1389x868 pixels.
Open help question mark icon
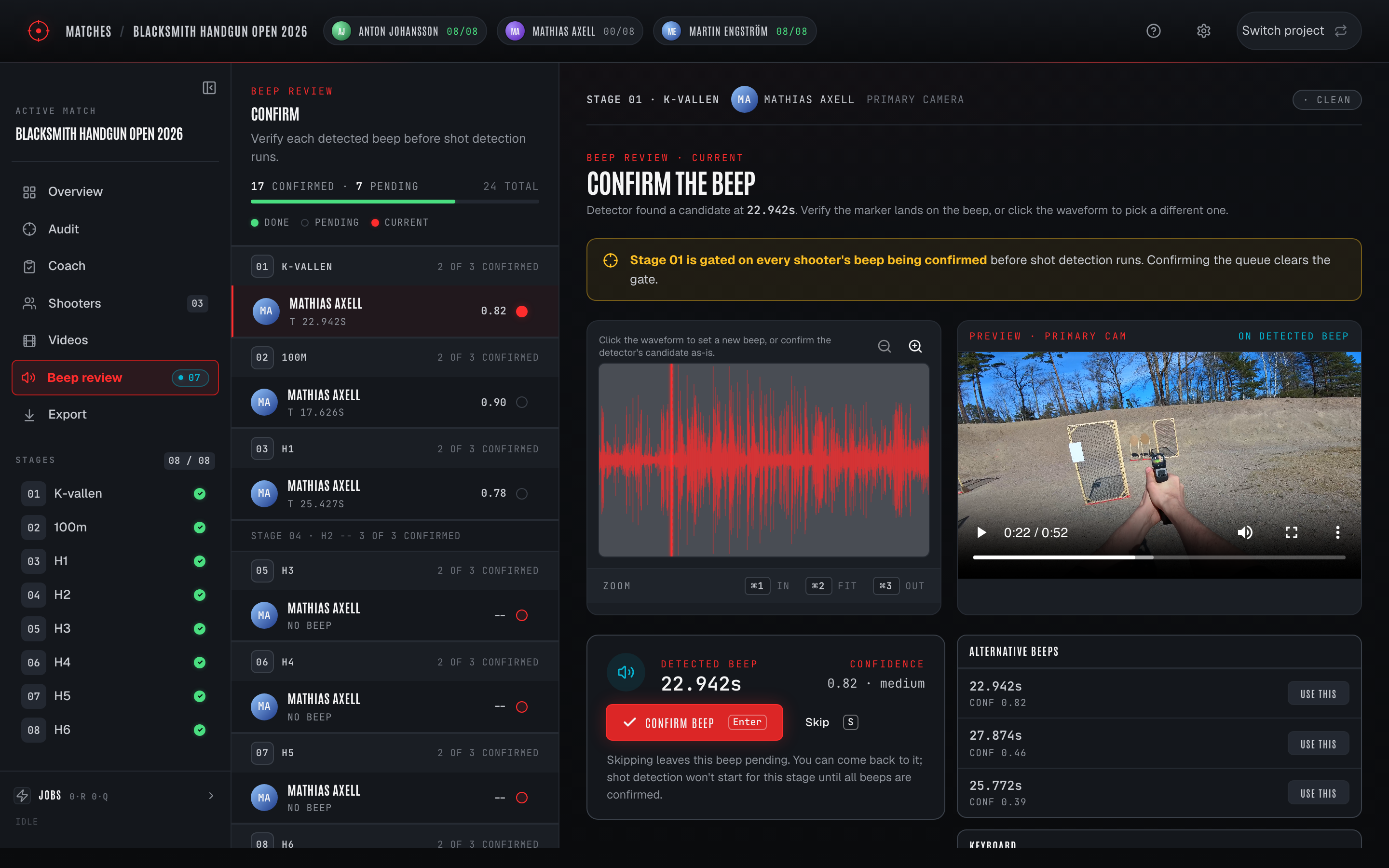click(1153, 31)
